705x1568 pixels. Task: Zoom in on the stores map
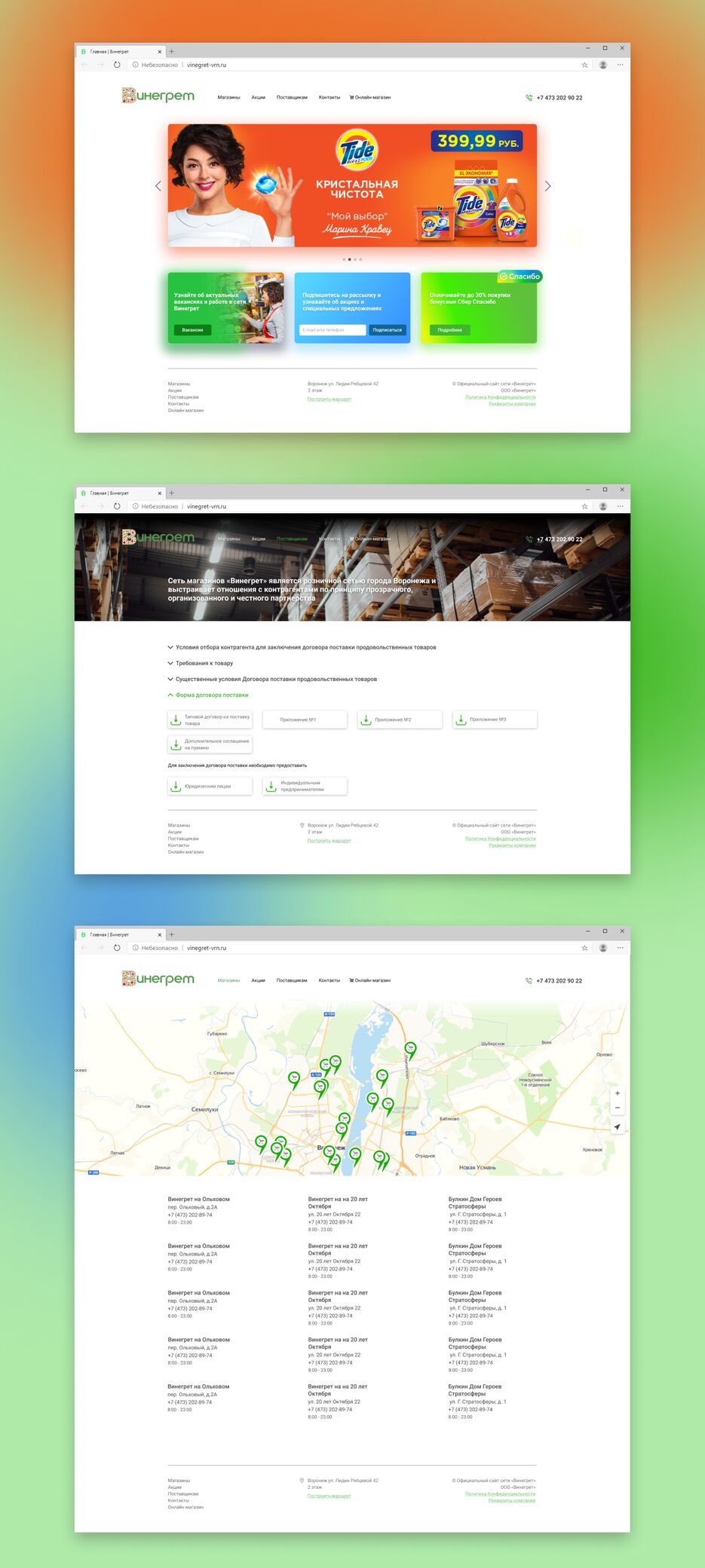pos(618,1093)
